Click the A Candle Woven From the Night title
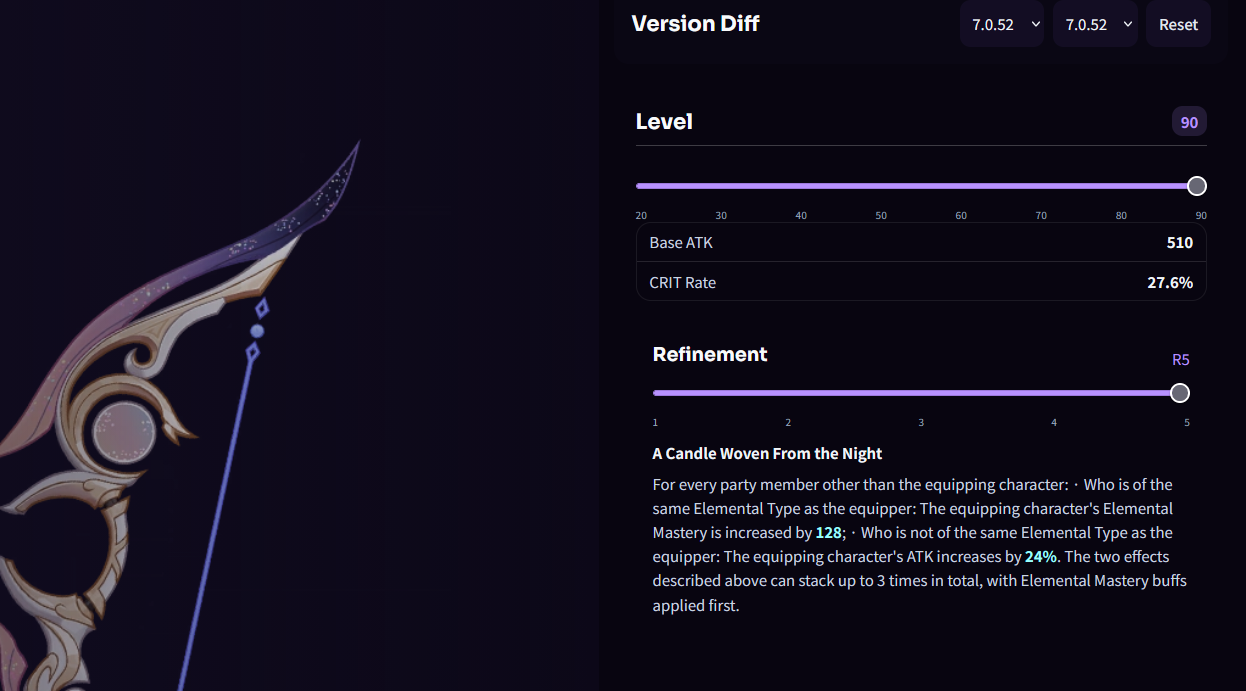 pyautogui.click(x=767, y=454)
